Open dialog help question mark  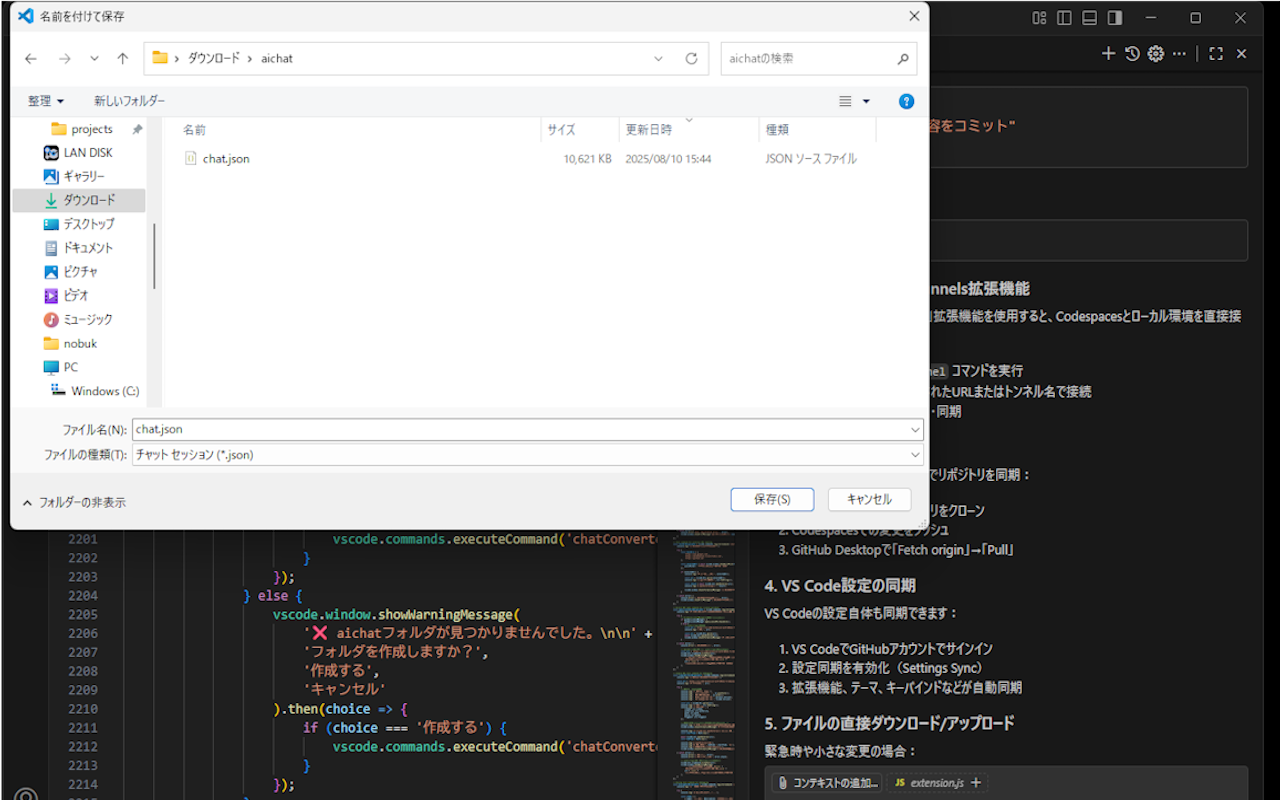pyautogui.click(x=906, y=101)
